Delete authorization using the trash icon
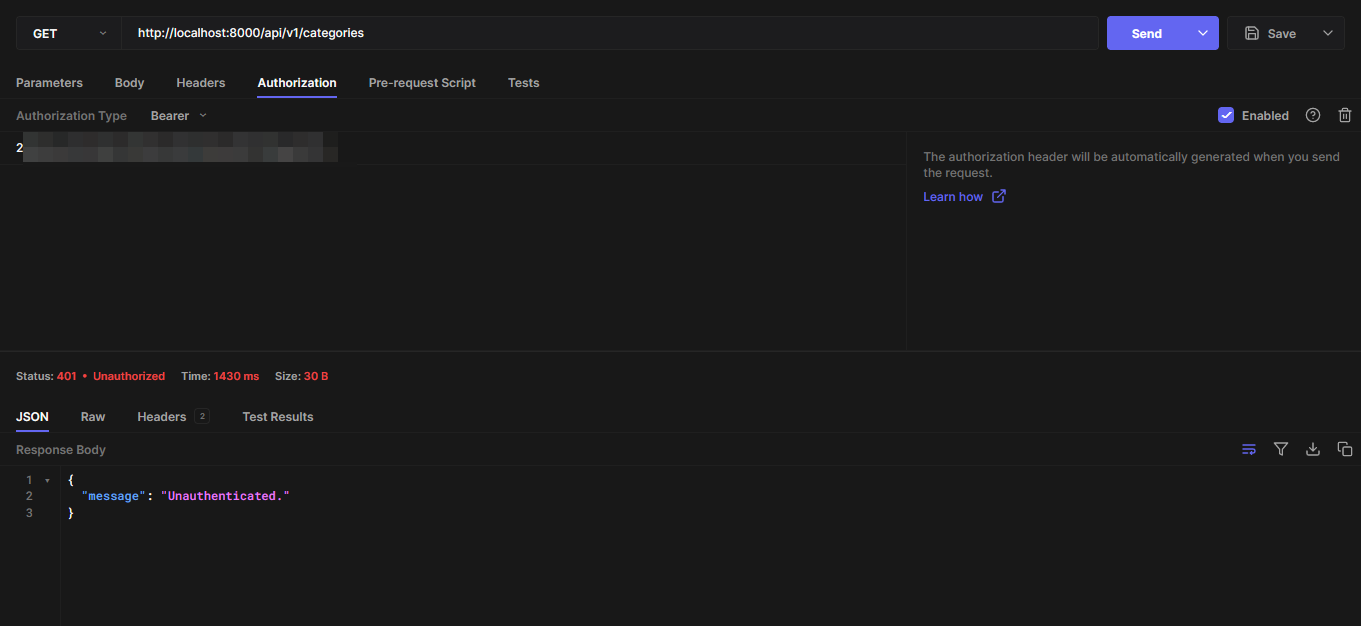The height and width of the screenshot is (626, 1361). tap(1345, 115)
